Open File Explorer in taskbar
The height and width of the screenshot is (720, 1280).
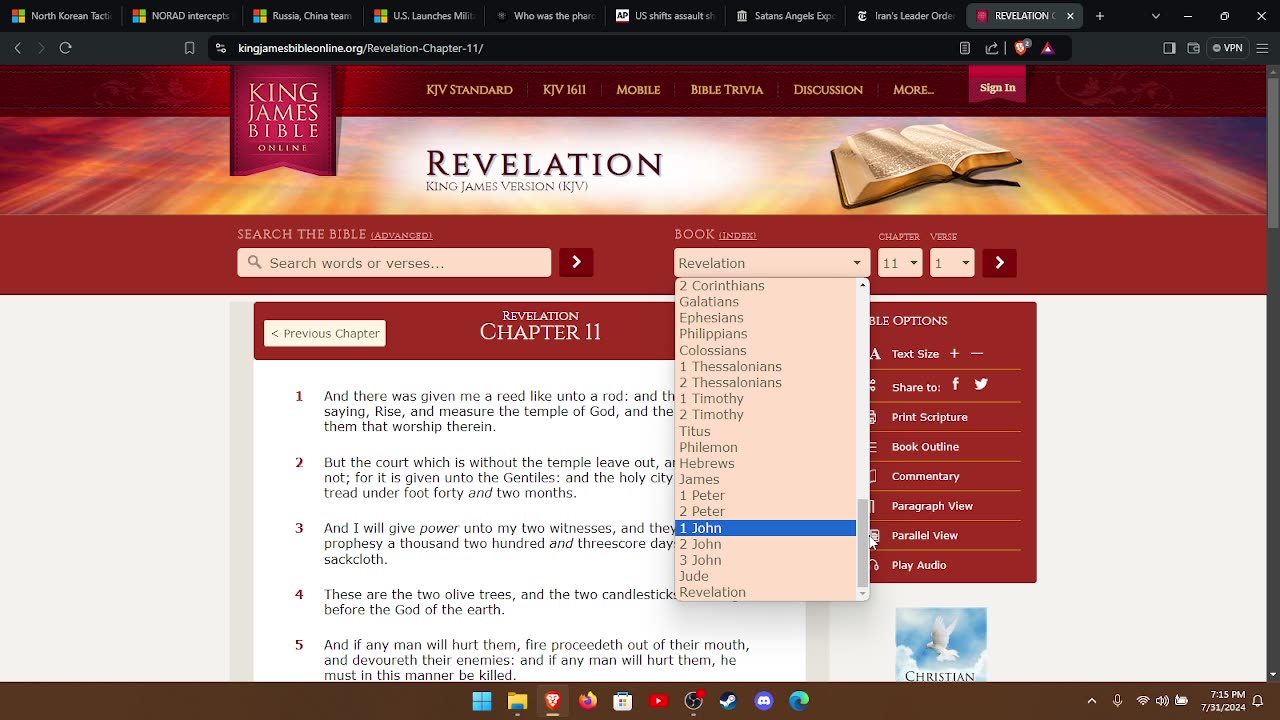pos(517,701)
